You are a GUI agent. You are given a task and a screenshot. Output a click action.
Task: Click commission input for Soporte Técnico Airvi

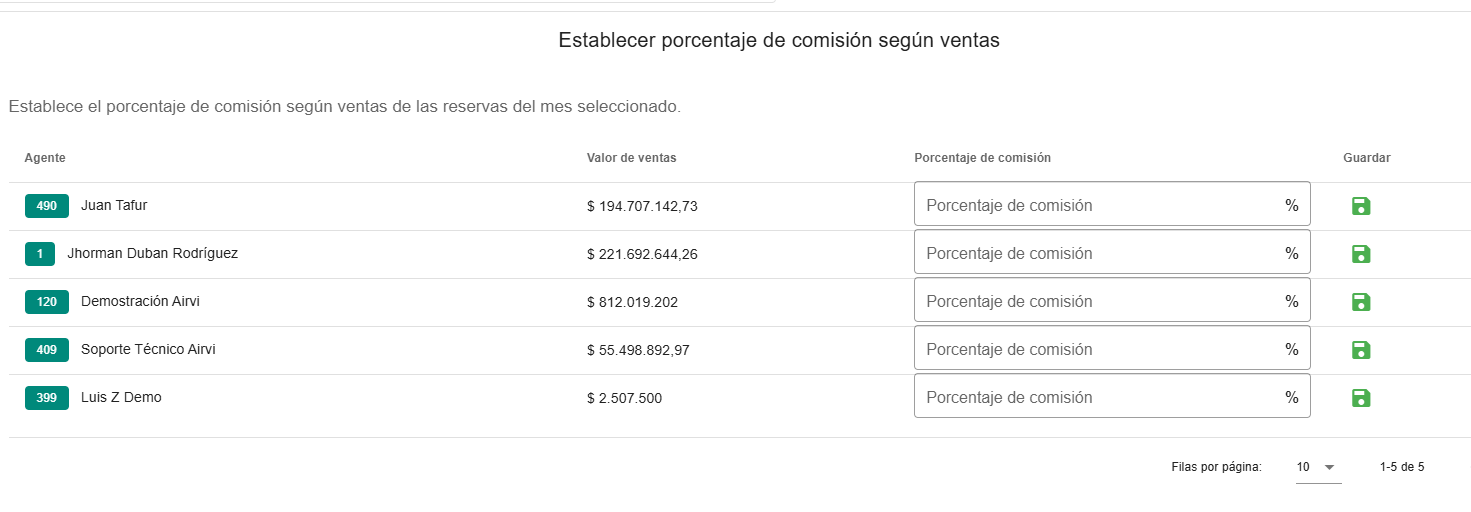tap(1100, 349)
